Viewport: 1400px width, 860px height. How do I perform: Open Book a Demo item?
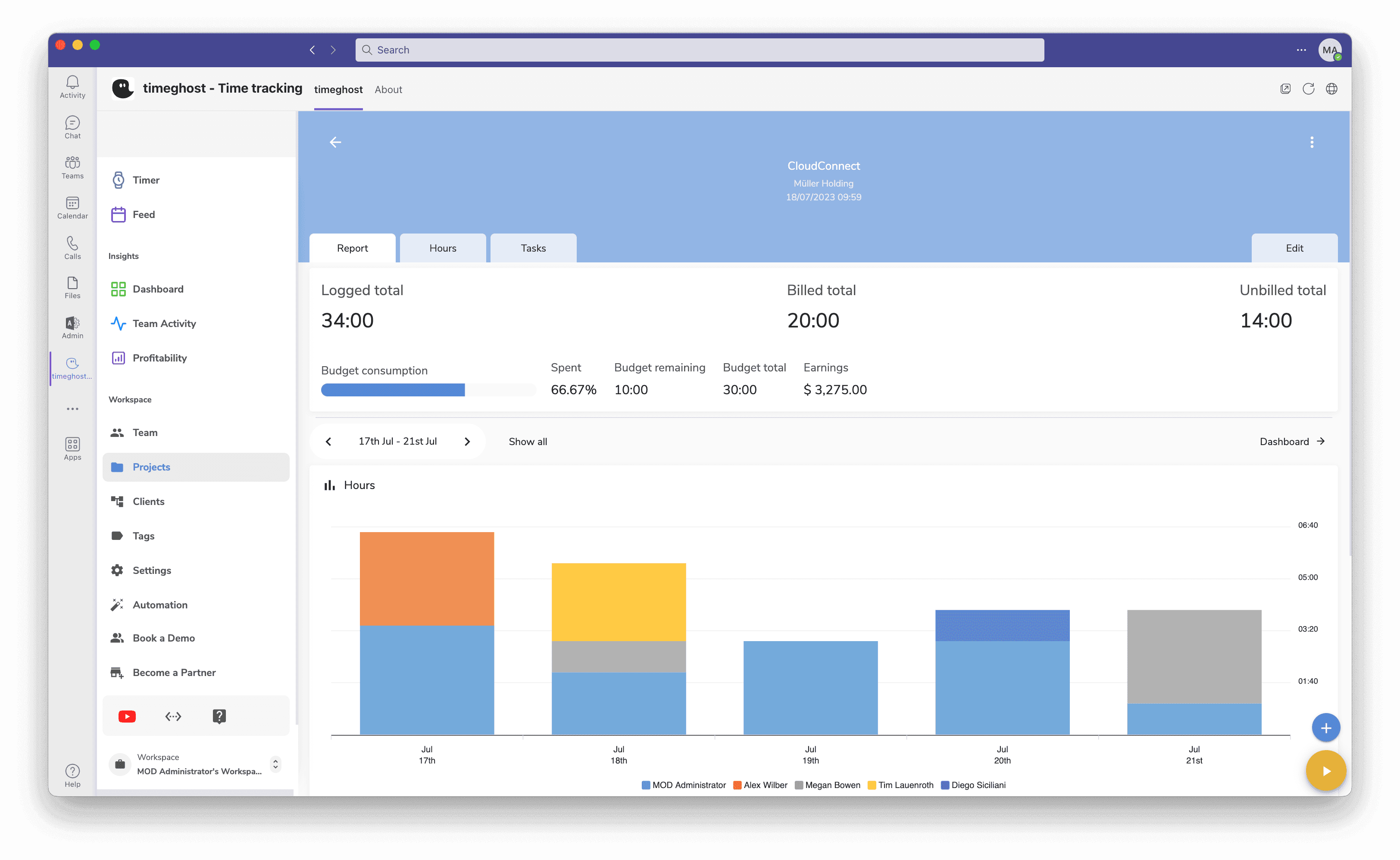click(x=196, y=638)
